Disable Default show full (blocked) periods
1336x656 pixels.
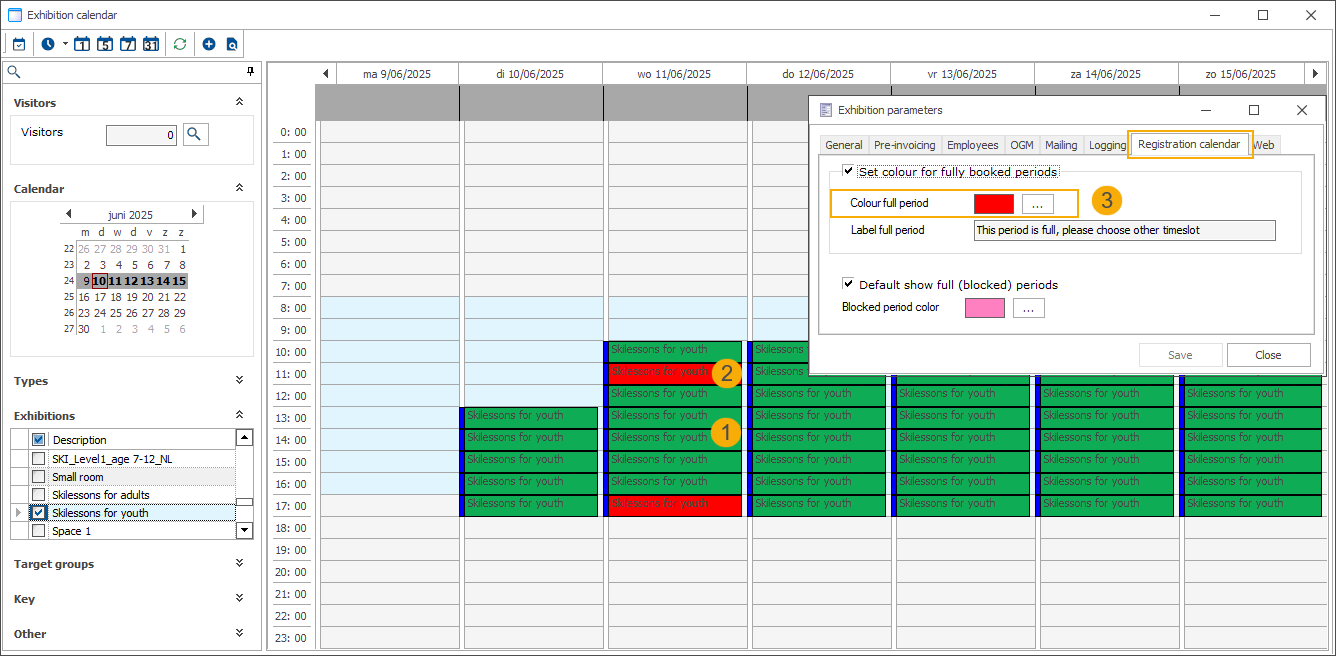point(849,284)
